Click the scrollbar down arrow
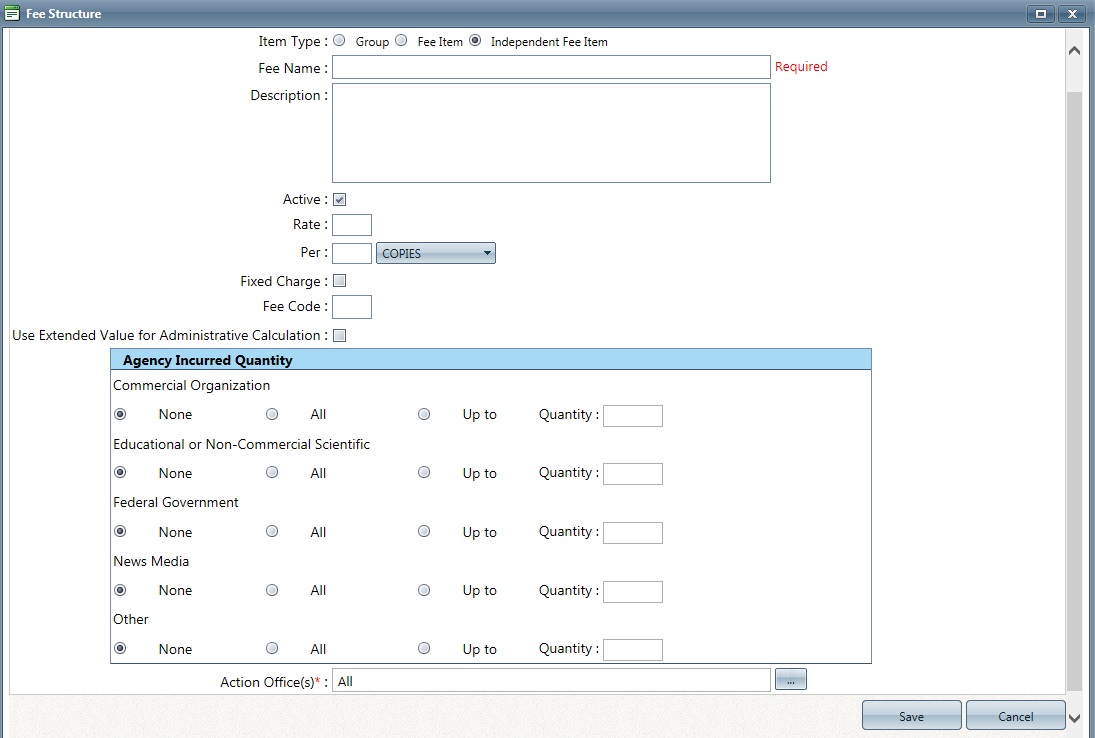Image resolution: width=1095 pixels, height=738 pixels. click(1075, 717)
